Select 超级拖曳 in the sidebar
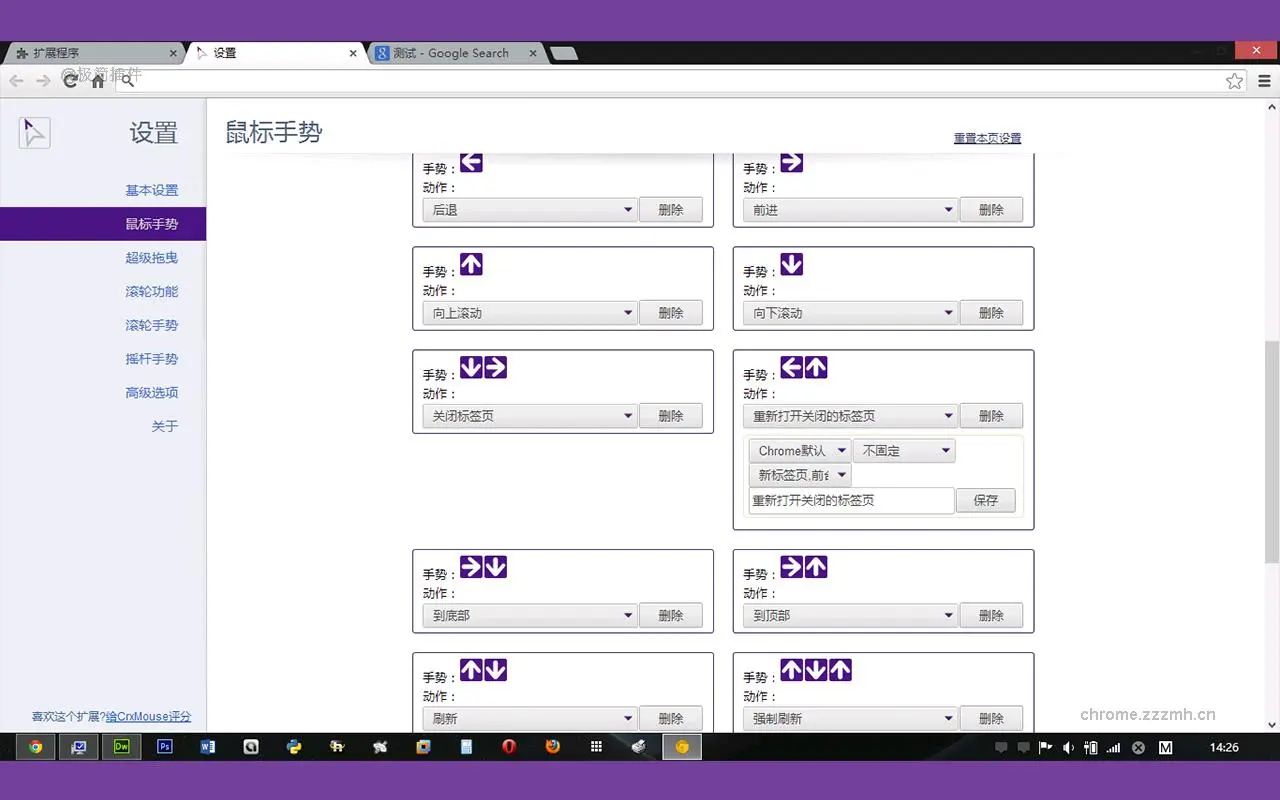The width and height of the screenshot is (1280, 800). pos(151,257)
